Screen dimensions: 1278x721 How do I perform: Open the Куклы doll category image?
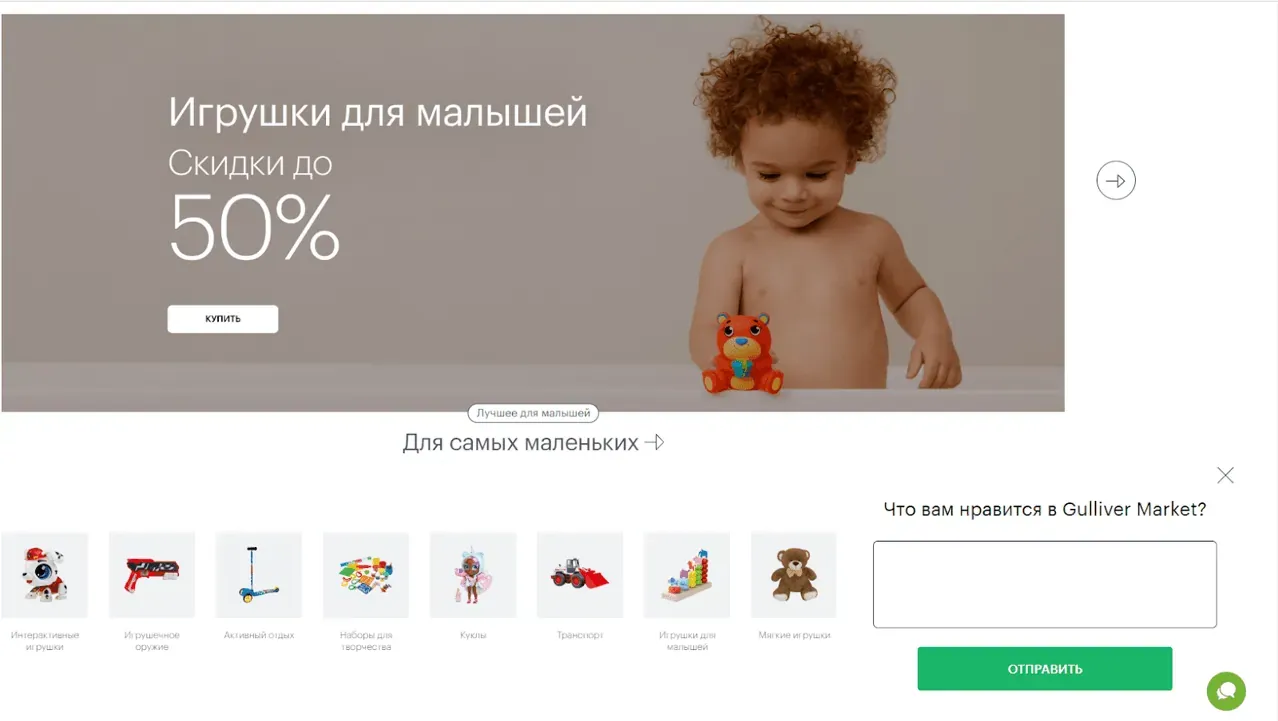point(473,575)
